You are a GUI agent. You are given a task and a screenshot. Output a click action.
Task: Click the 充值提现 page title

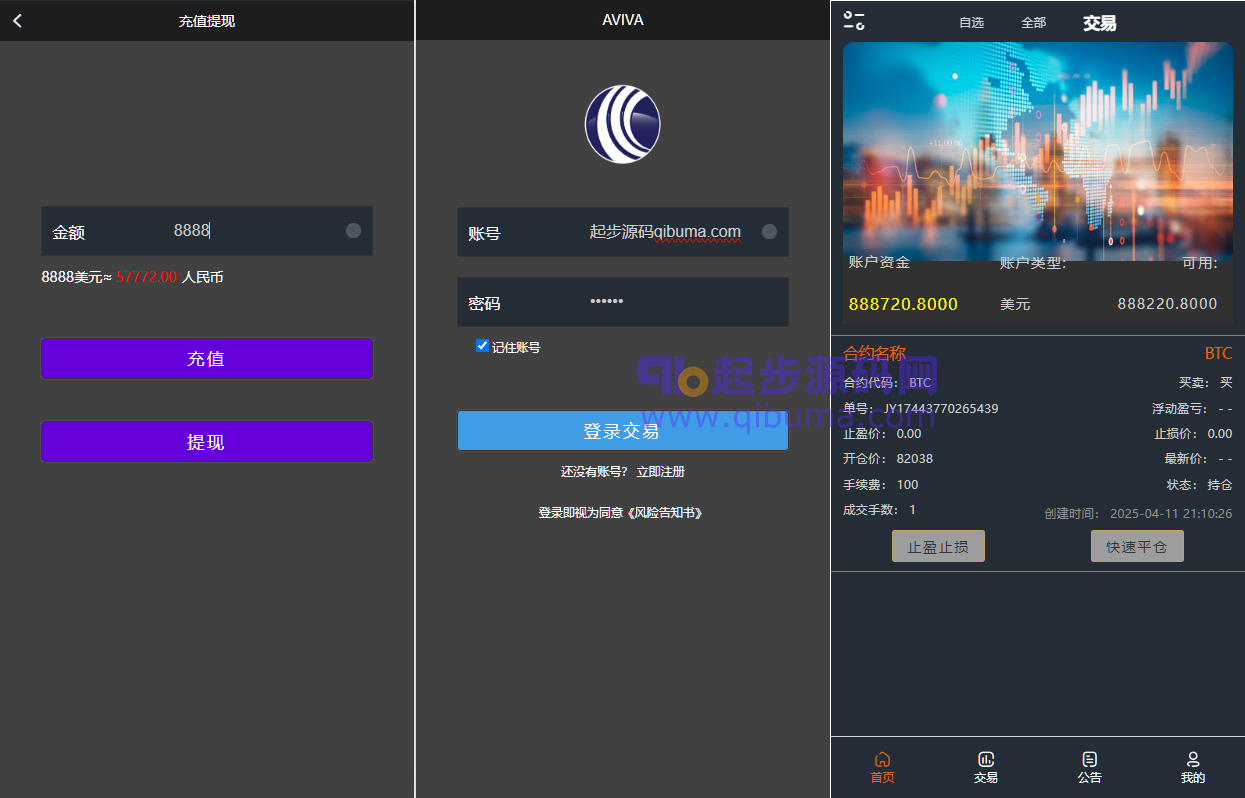[207, 20]
